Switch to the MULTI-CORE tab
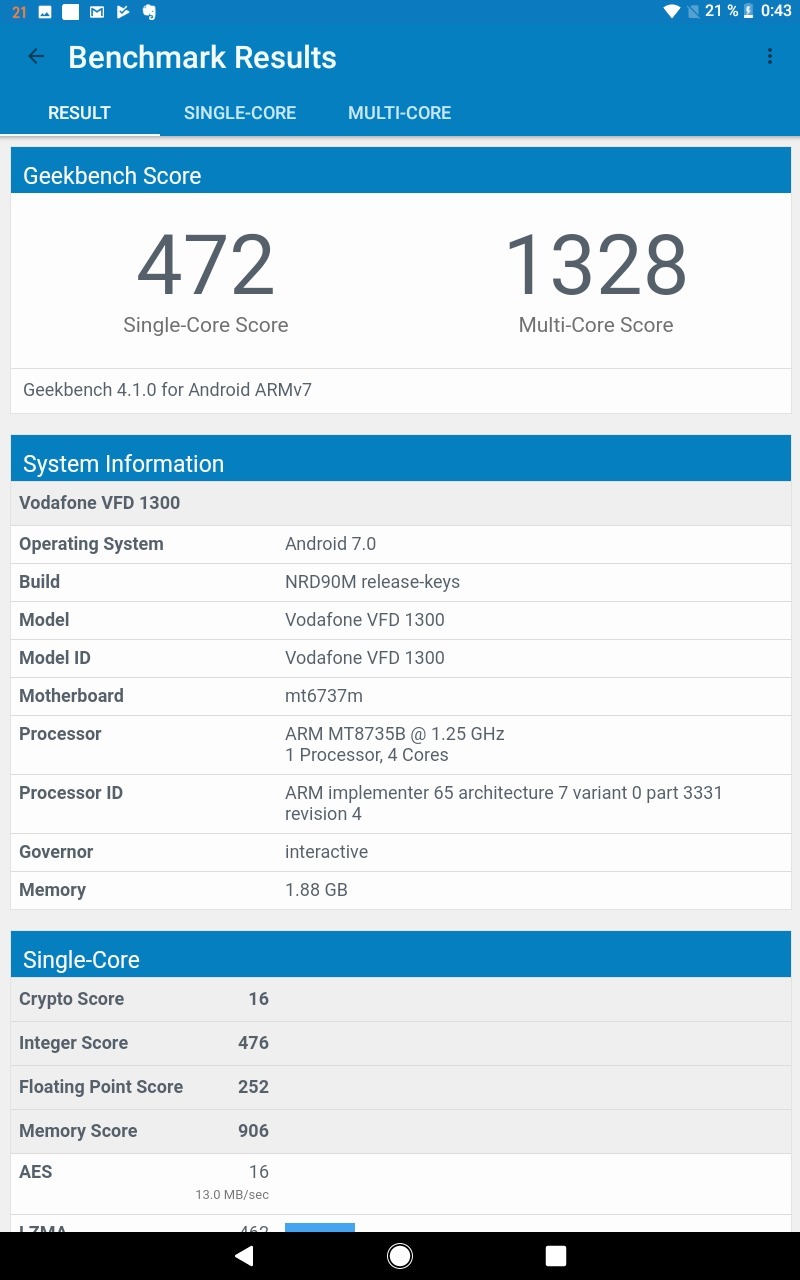This screenshot has width=800, height=1280. [x=399, y=113]
